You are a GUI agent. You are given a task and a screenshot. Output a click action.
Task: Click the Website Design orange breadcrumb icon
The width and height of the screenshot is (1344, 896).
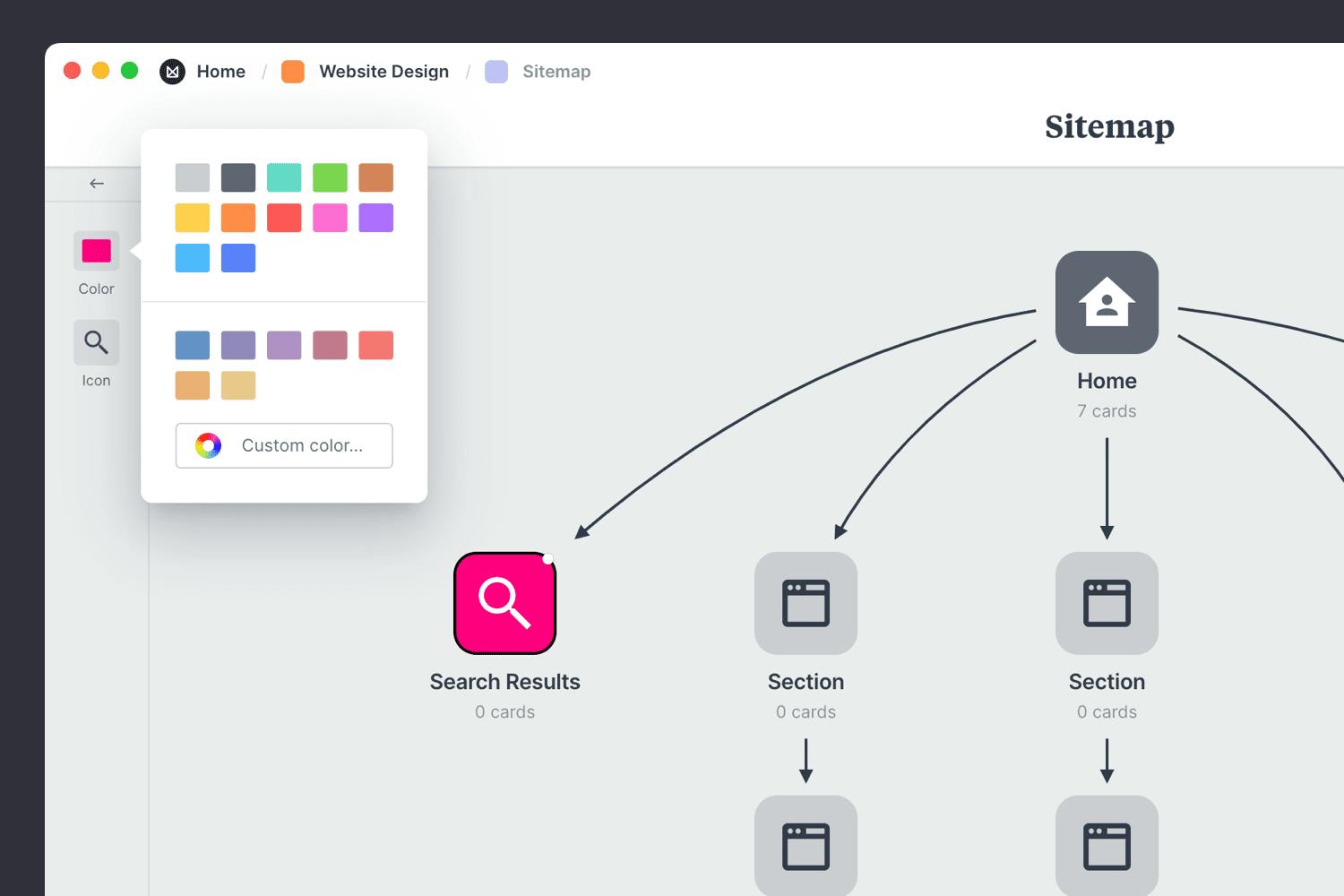click(x=292, y=71)
